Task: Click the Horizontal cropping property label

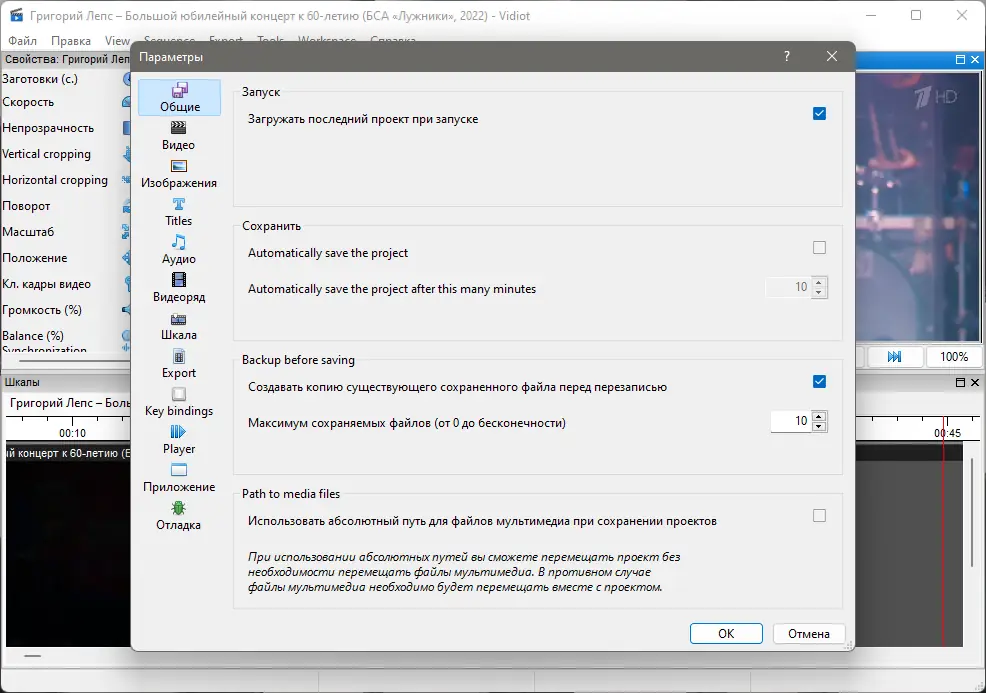Action: 55,180
